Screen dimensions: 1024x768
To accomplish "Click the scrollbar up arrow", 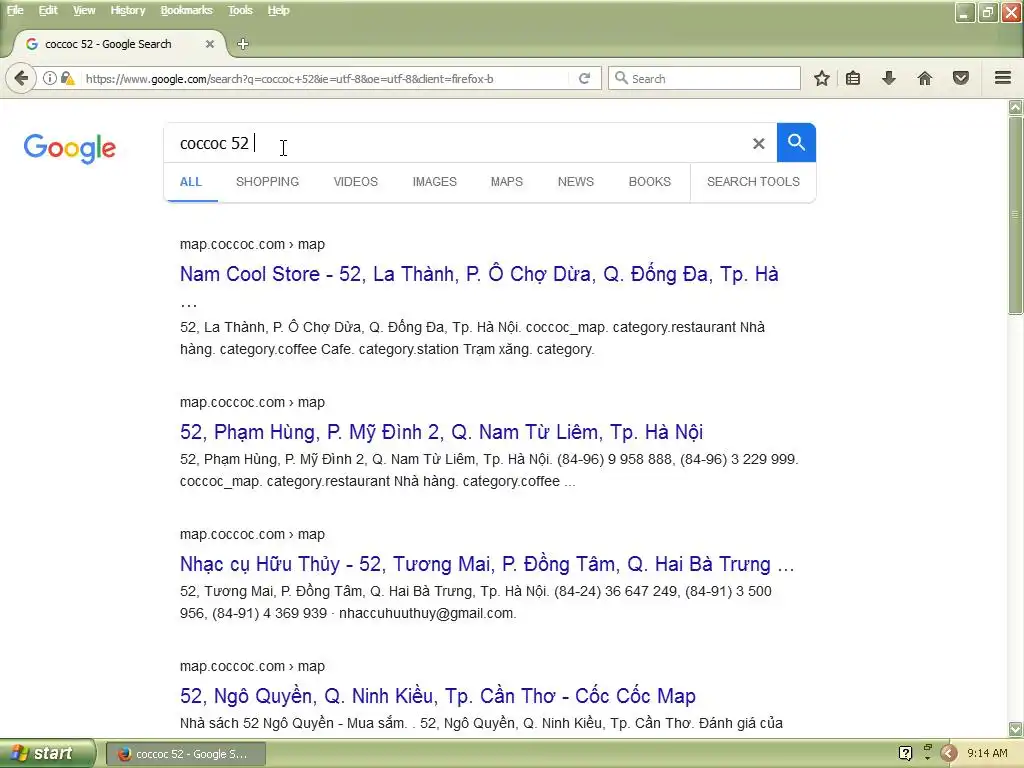I will coord(1016,107).
